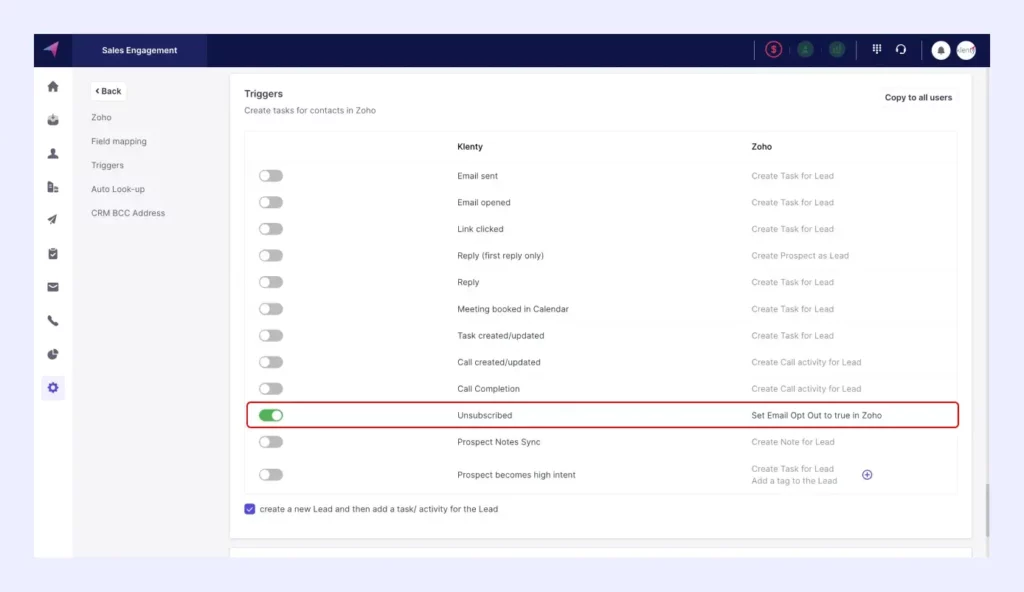
Task: Open the Settings gear sidebar icon
Action: [53, 387]
